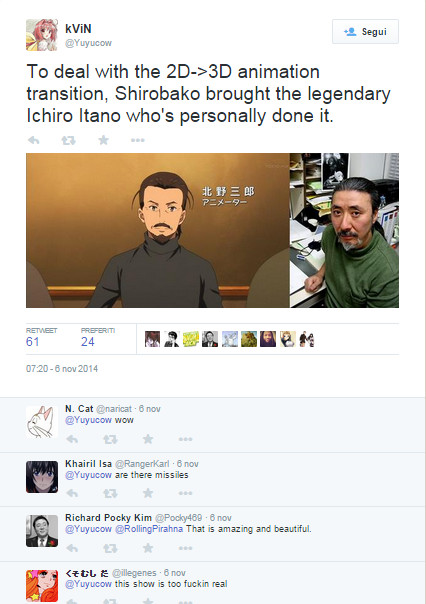The height and width of the screenshot is (604, 426).
Task: Favorite Khairil Isa's reply
Action: click(x=148, y=493)
